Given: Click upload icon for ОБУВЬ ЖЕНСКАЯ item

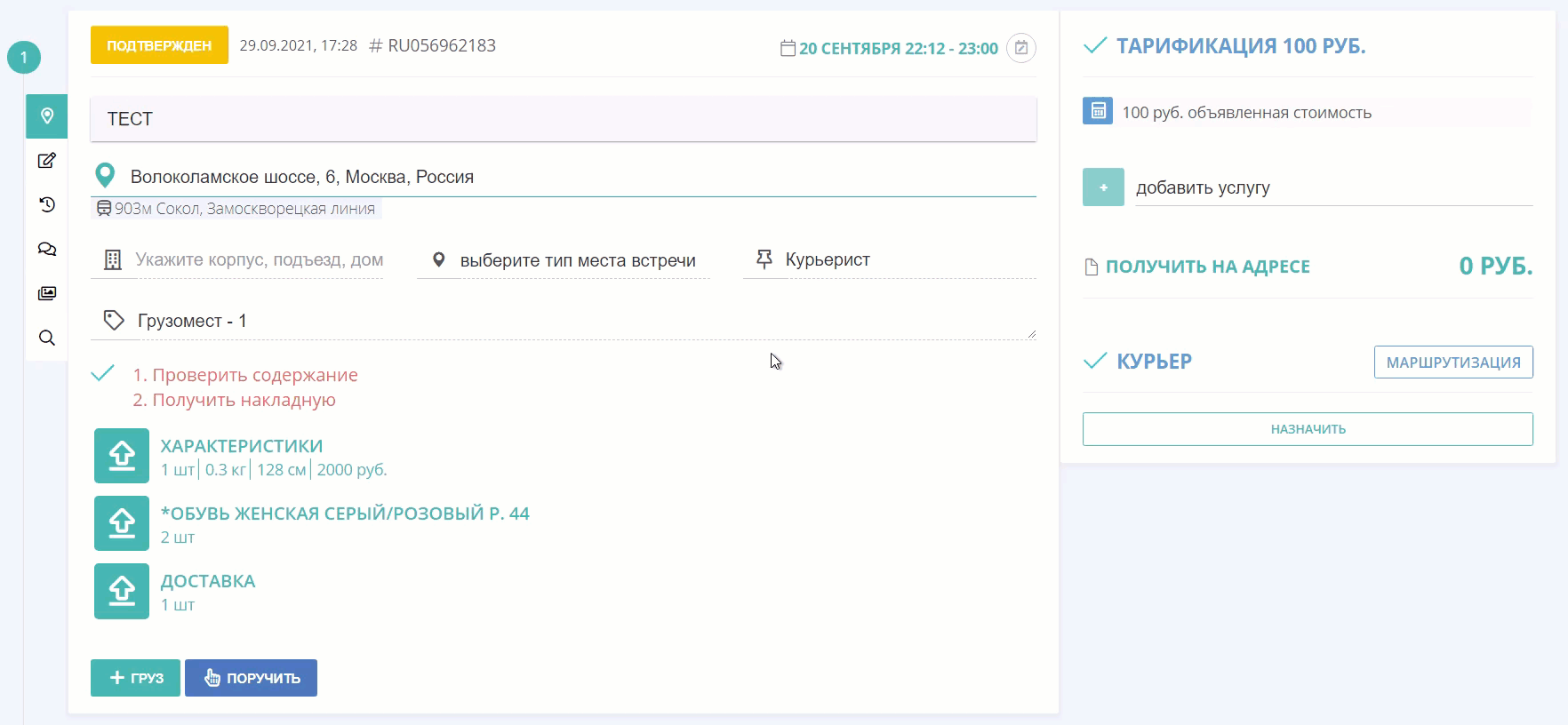Looking at the screenshot, I should click(x=122, y=523).
